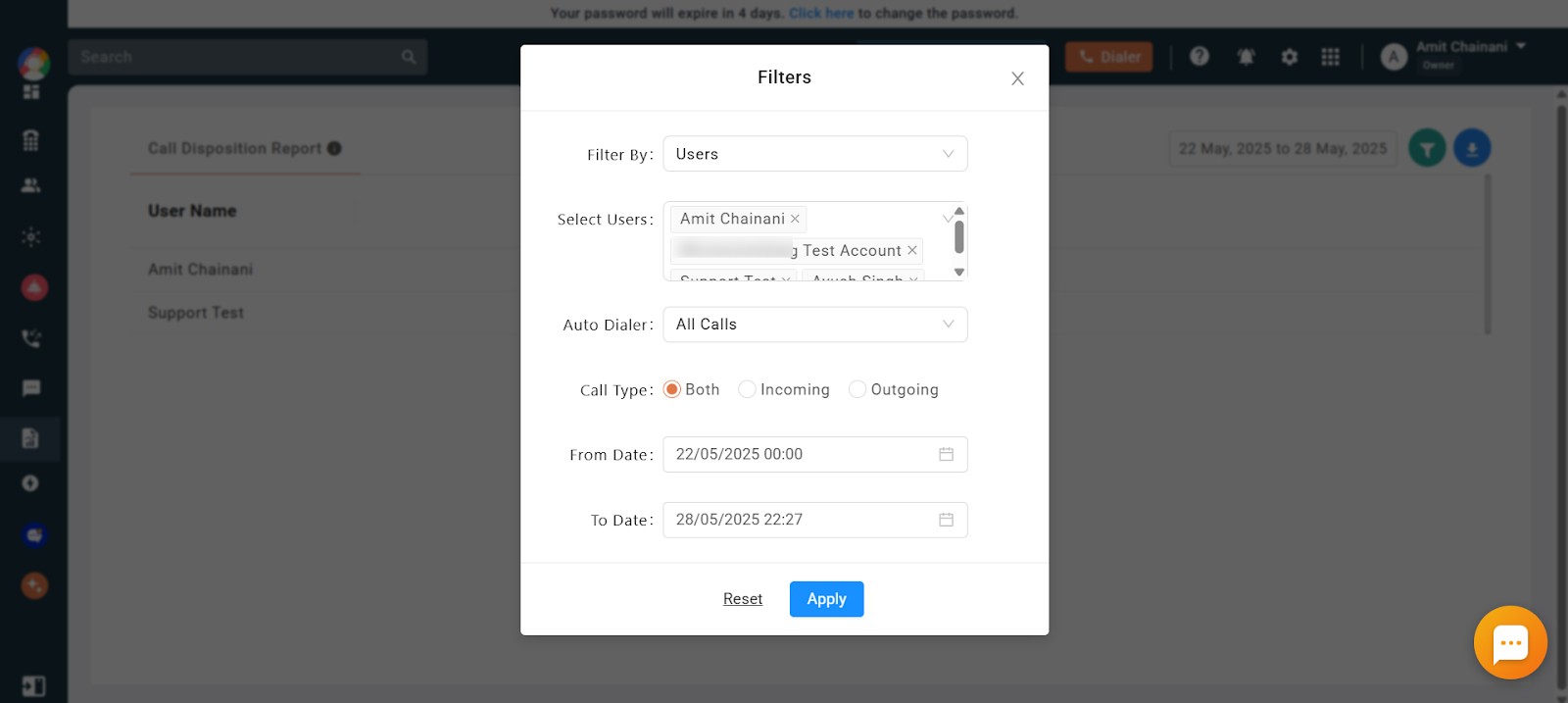Viewport: 1568px width, 703px height.
Task: Click the Call Disposition Report info icon
Action: coord(334,148)
